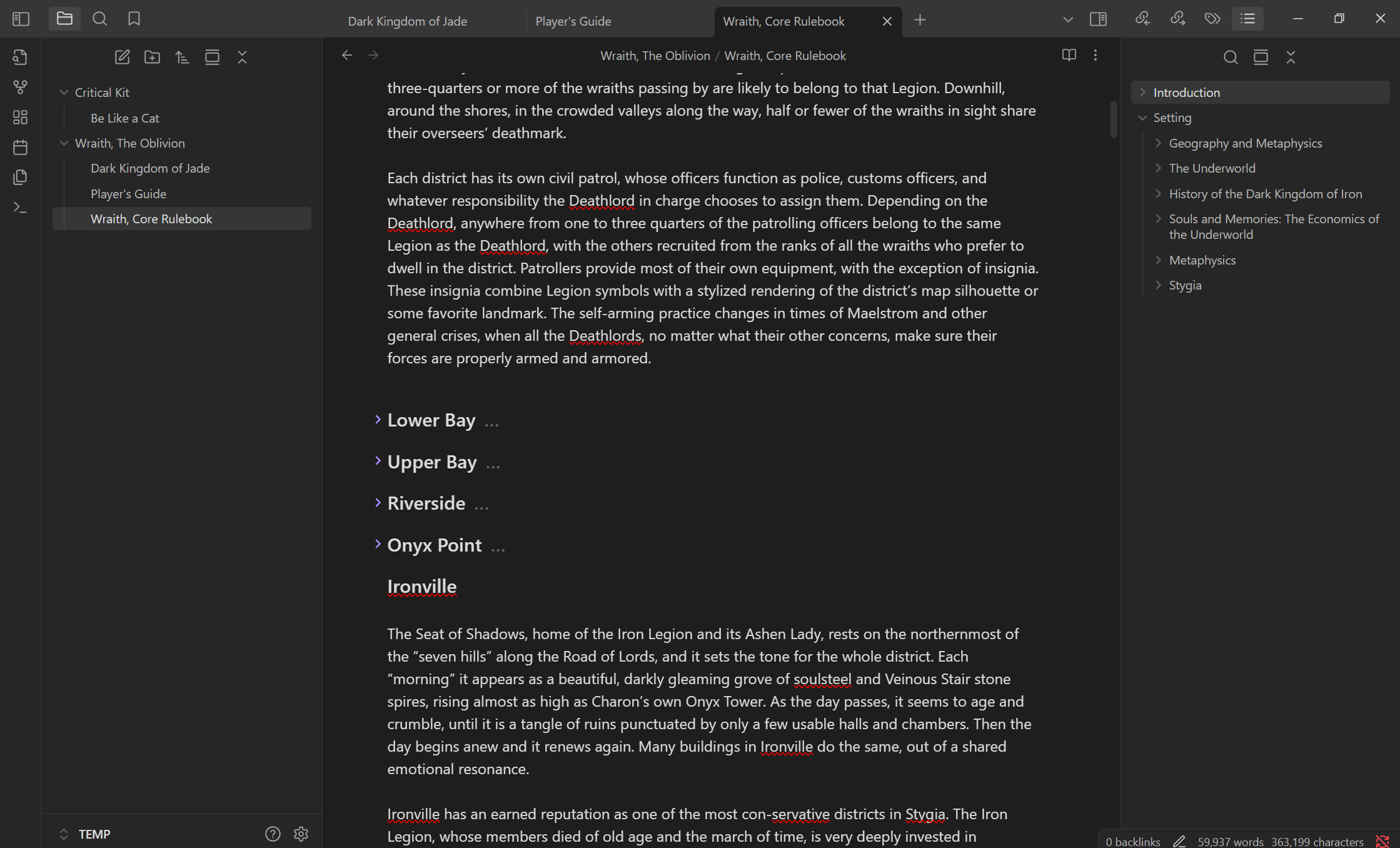Close the Wraith, Core Rulebook tab
The image size is (1400, 848).
pos(887,21)
